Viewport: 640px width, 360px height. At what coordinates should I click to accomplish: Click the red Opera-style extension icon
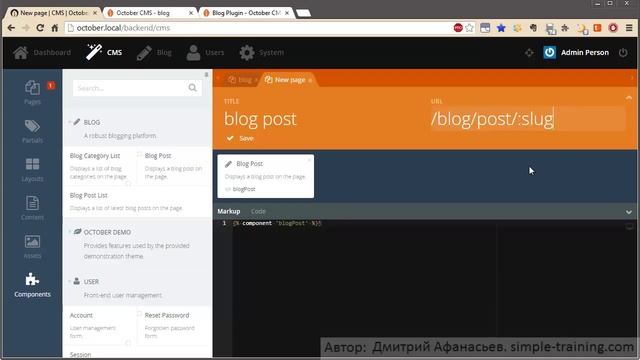[x=613, y=28]
